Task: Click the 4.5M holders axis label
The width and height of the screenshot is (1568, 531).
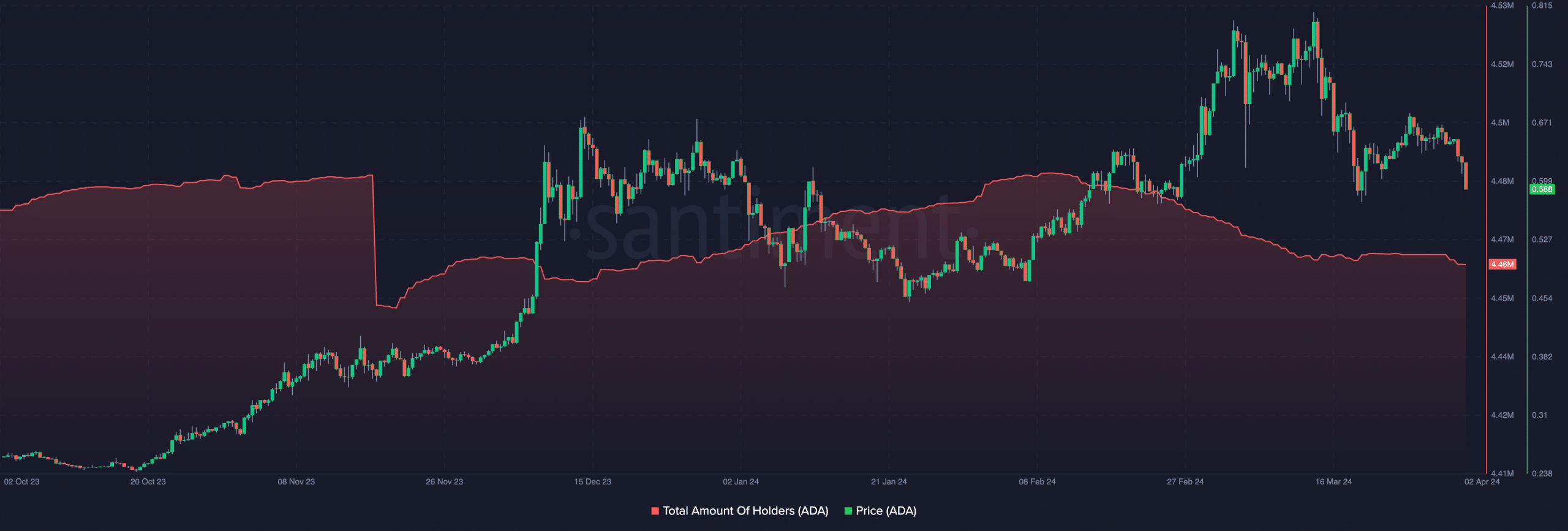Action: pyautogui.click(x=1500, y=122)
